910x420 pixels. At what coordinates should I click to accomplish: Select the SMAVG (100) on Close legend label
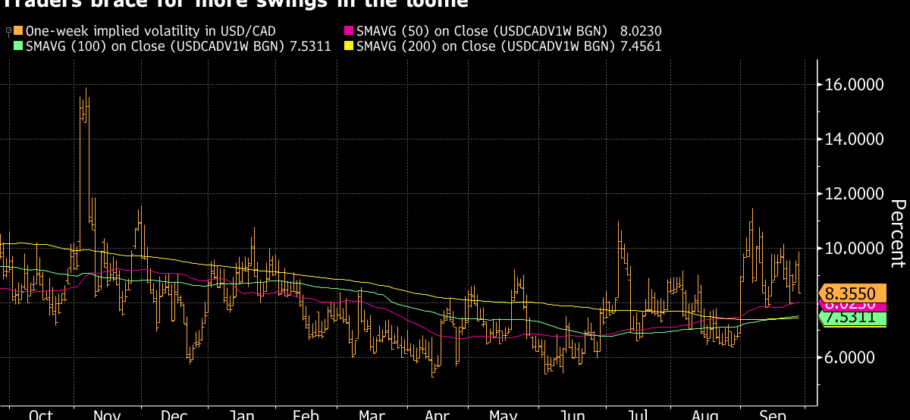(156, 46)
